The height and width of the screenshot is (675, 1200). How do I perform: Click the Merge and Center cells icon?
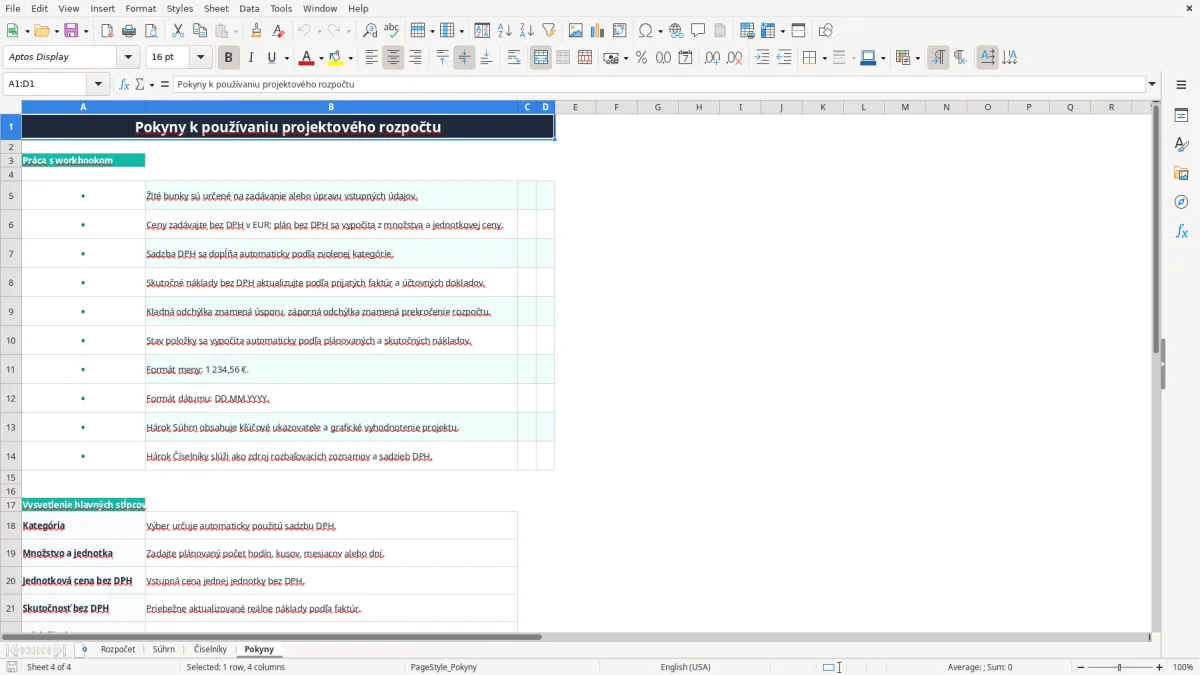(x=541, y=58)
